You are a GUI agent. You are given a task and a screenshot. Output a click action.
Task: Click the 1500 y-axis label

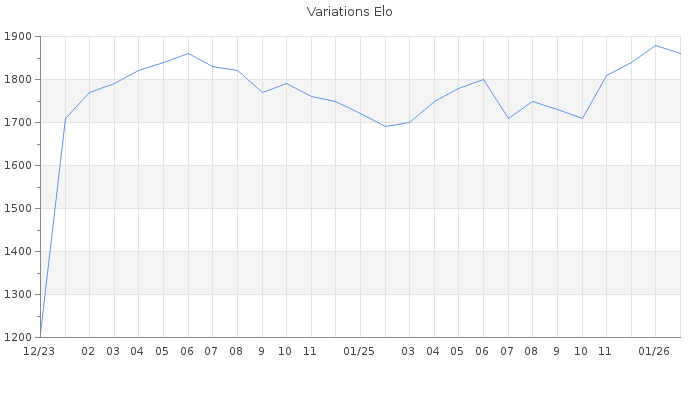click(x=18, y=209)
